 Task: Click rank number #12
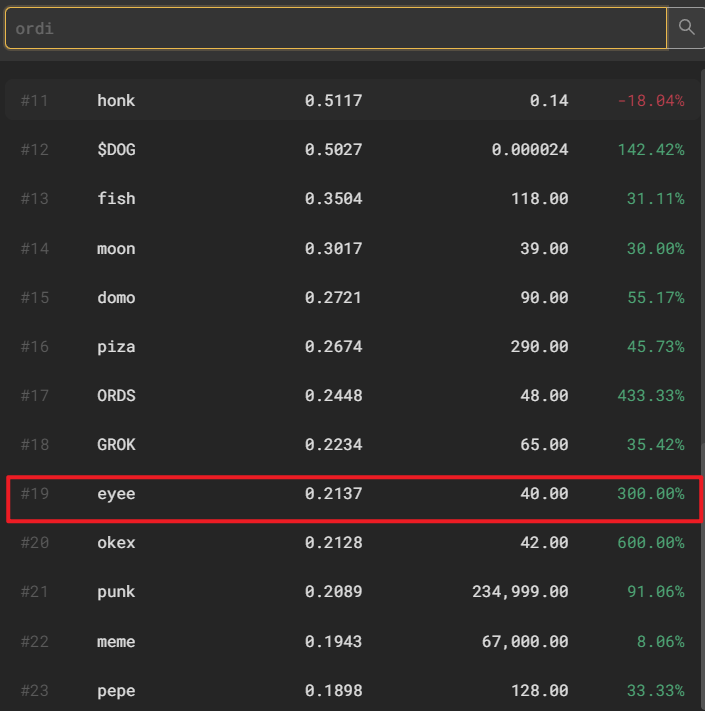click(34, 149)
